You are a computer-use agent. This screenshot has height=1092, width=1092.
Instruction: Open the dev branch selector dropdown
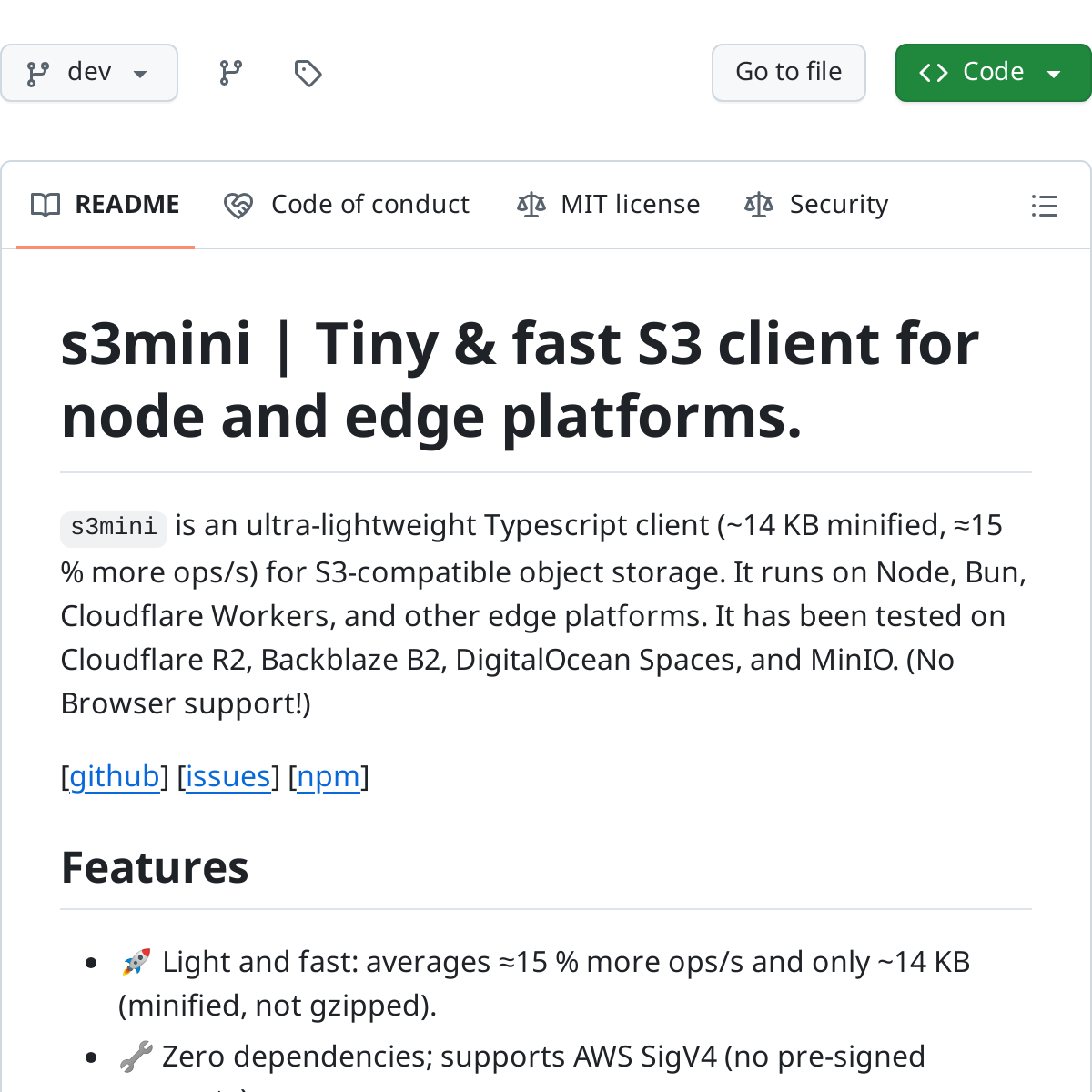[89, 73]
